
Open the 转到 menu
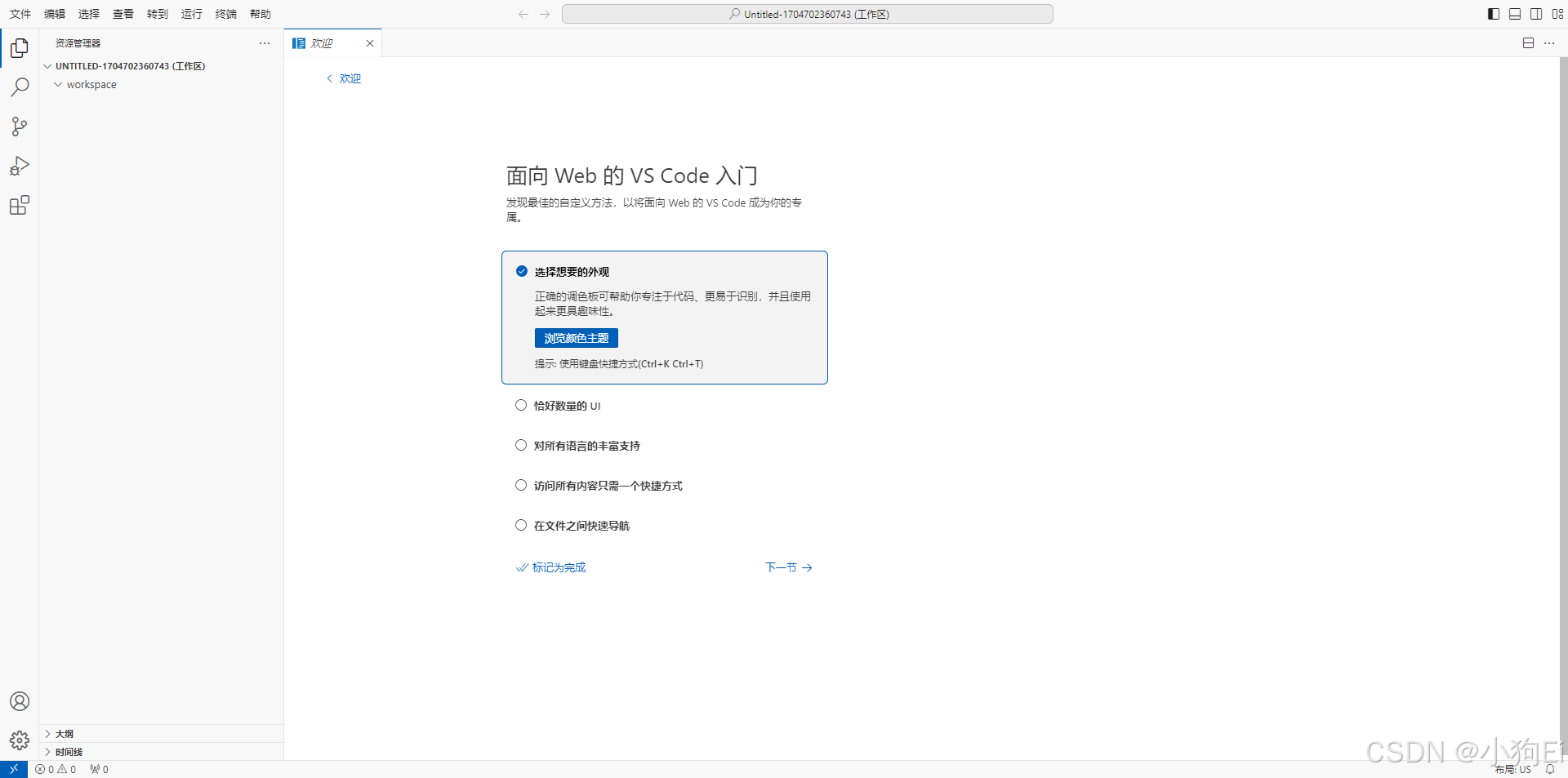click(x=158, y=14)
